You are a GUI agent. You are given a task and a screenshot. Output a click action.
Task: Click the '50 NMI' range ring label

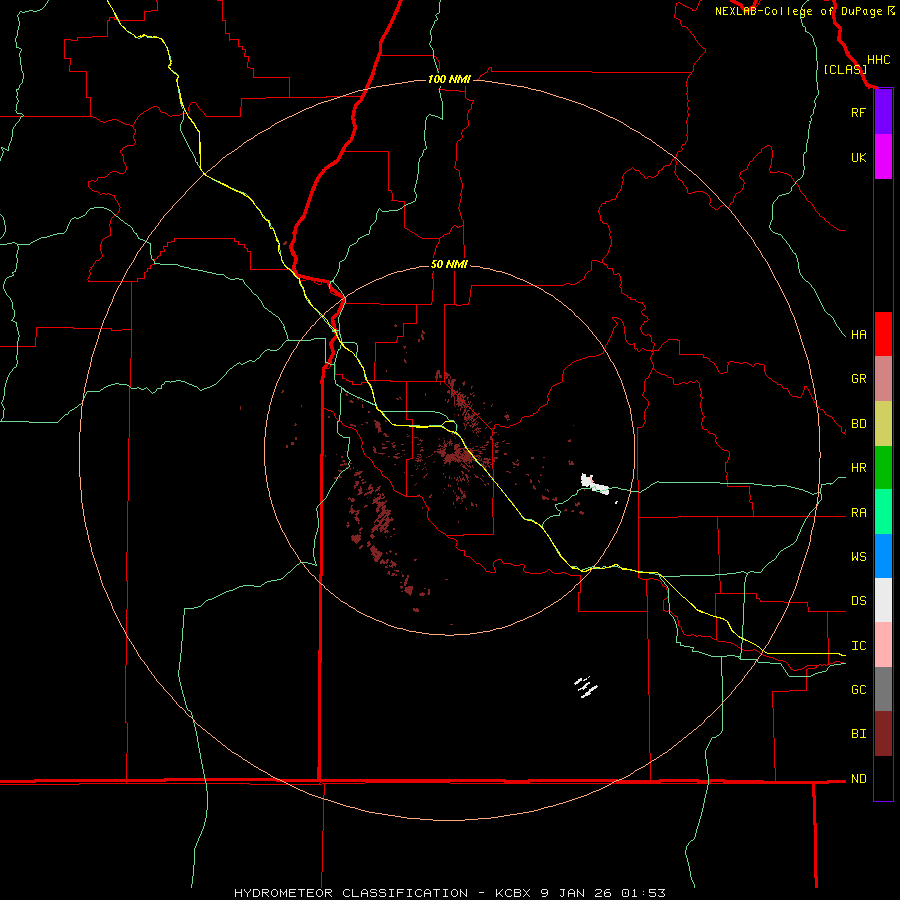click(x=449, y=264)
